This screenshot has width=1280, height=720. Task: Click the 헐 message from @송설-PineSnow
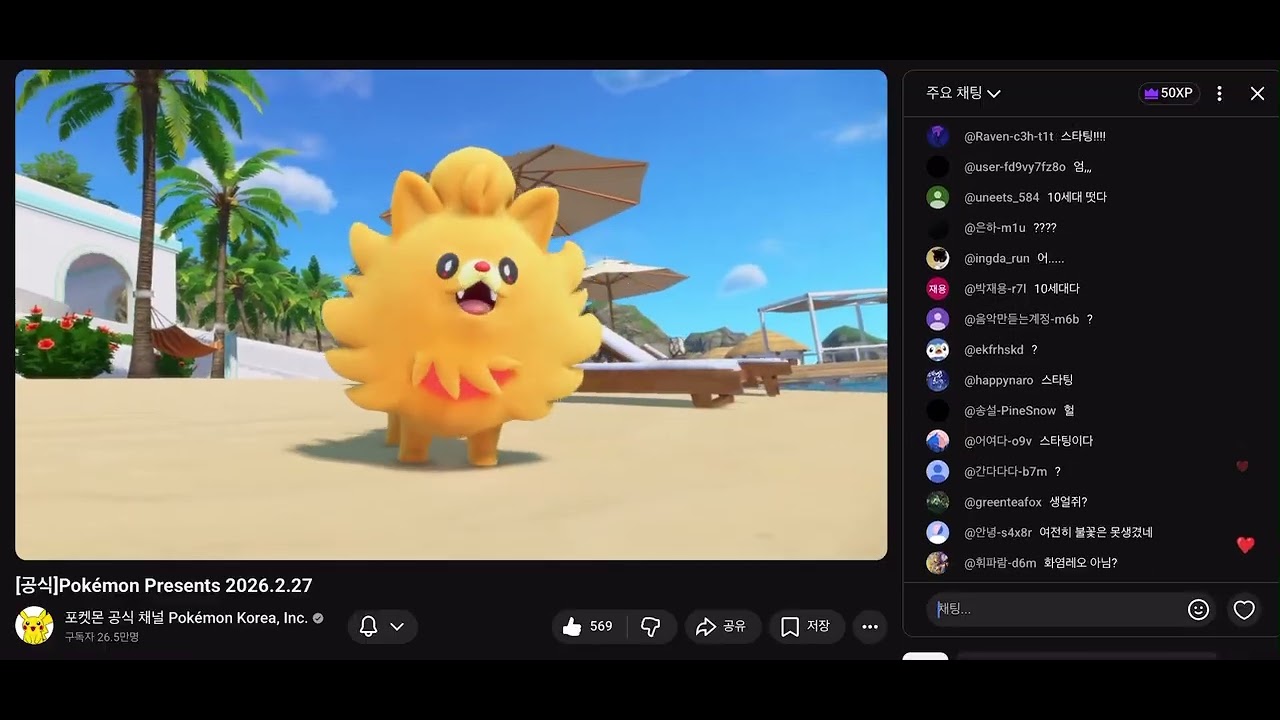tap(1069, 411)
